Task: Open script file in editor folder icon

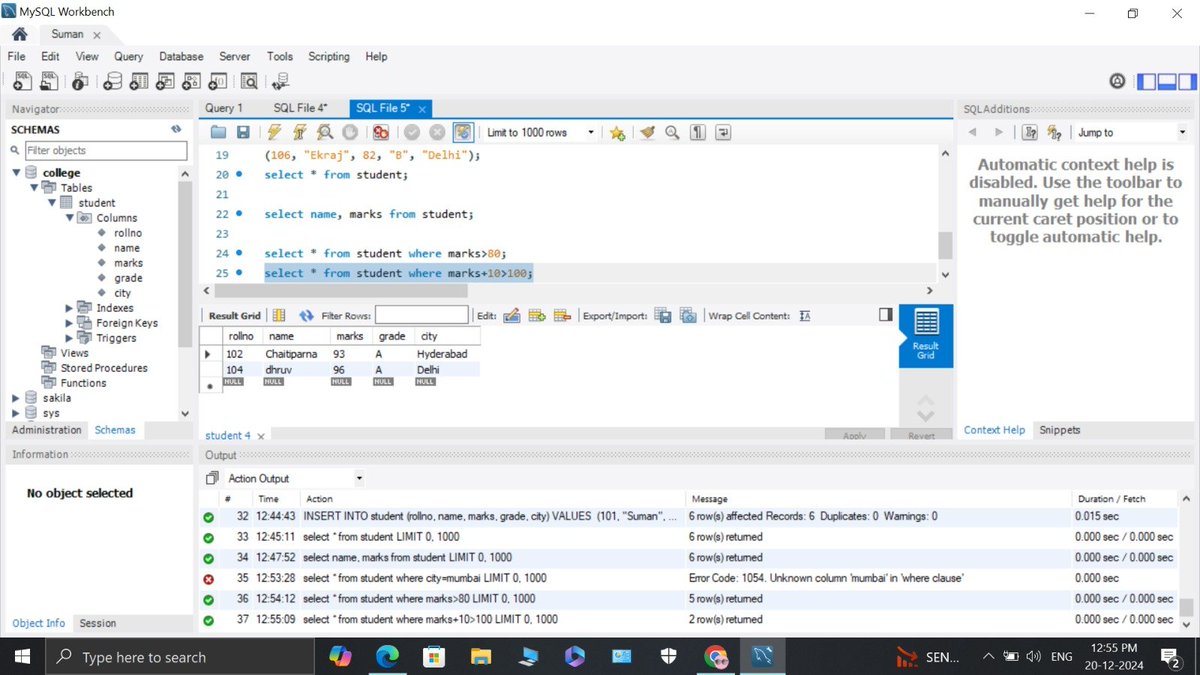Action: point(218,132)
